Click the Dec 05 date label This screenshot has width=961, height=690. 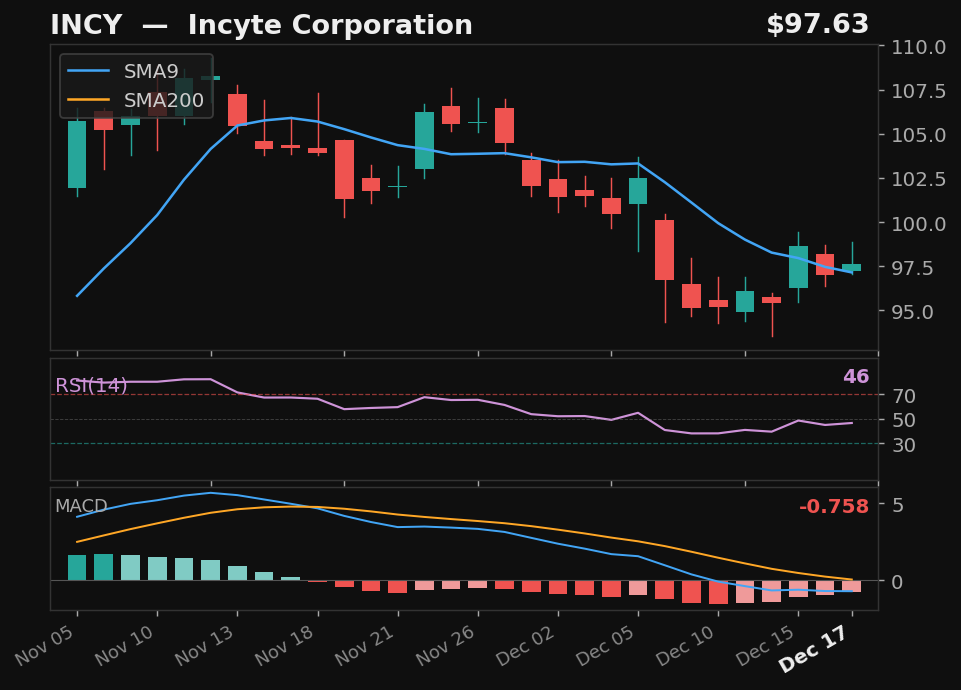coord(606,646)
